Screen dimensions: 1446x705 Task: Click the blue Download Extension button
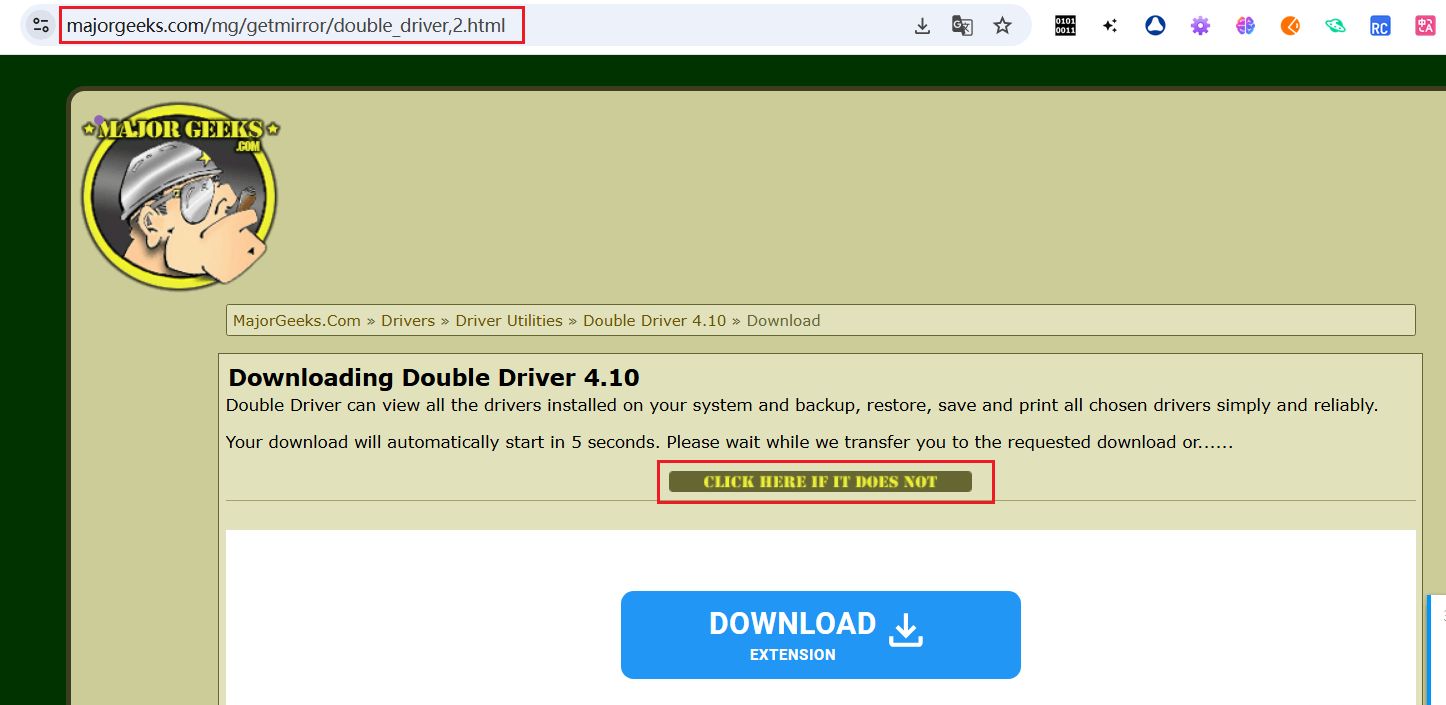pos(820,635)
